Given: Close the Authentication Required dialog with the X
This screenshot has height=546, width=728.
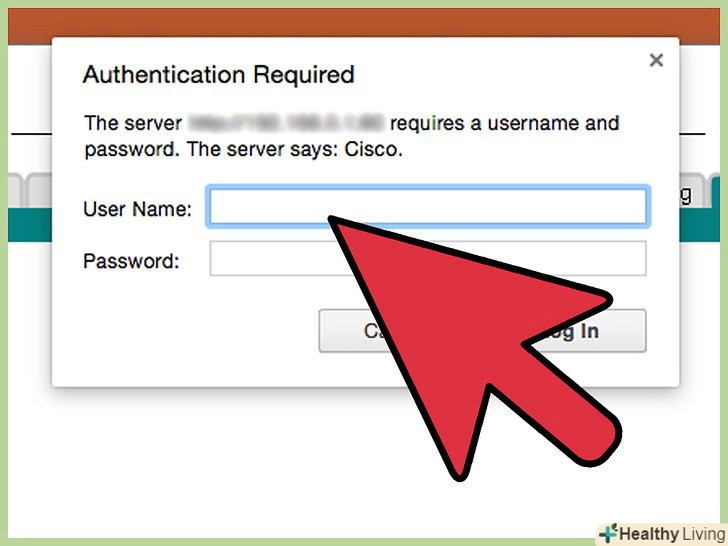Looking at the screenshot, I should tap(656, 60).
